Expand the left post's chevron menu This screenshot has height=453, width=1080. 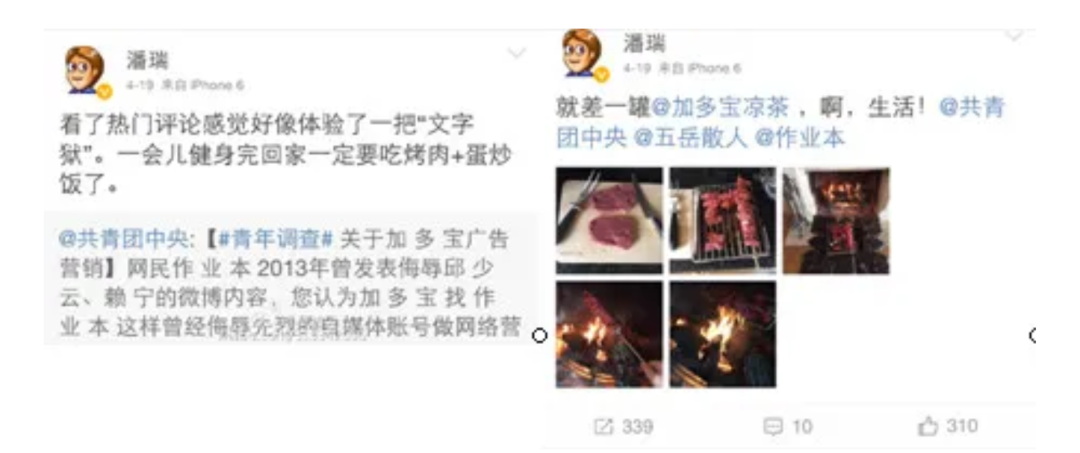(517, 53)
